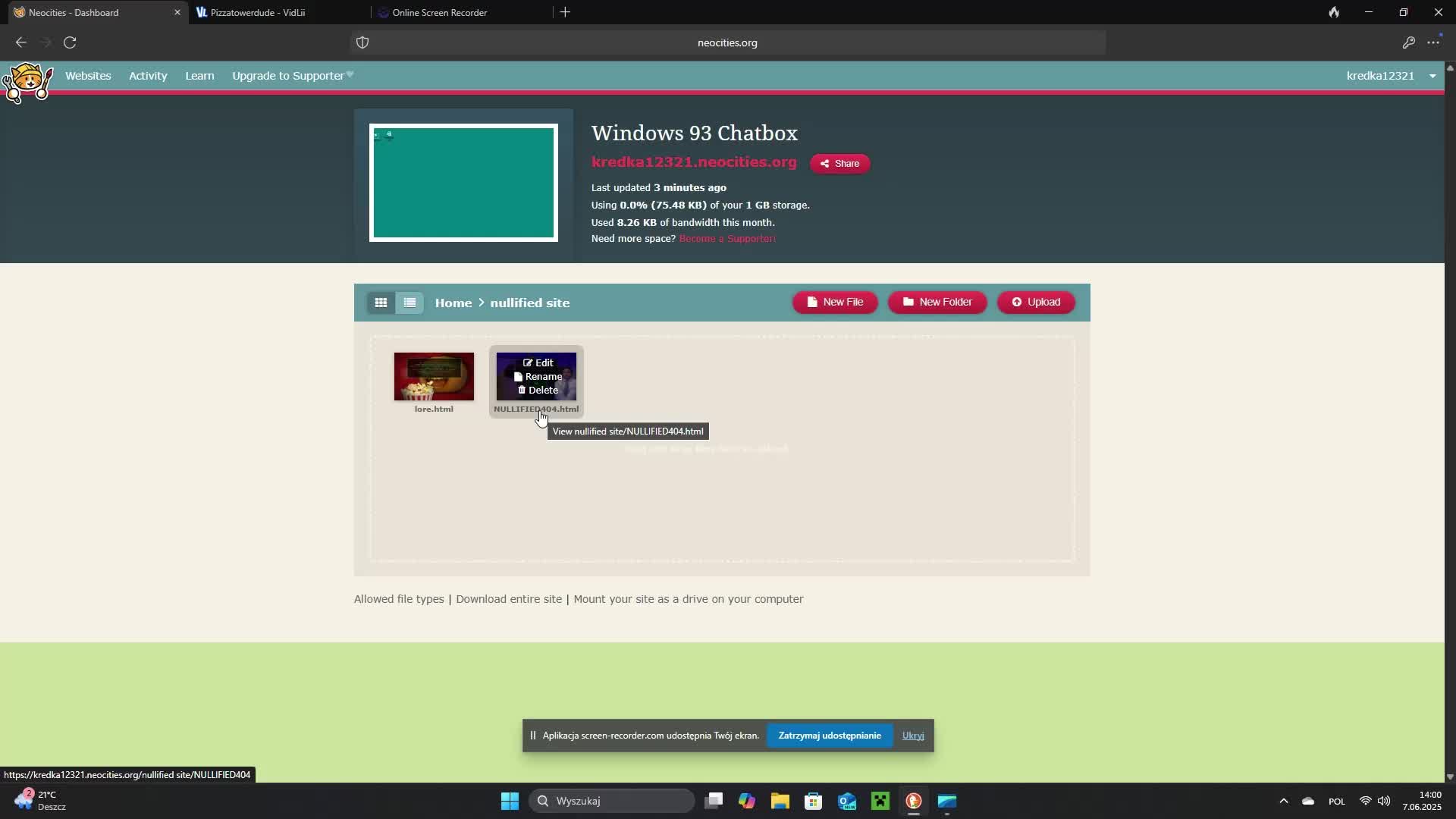Screen dimensions: 1456x819
Task: Click the NULLIFIED404.html file name
Action: 536,409
